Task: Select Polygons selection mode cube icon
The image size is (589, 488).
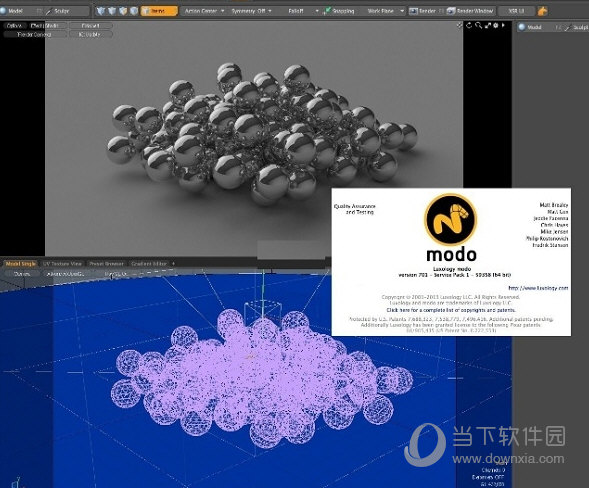Action: point(123,11)
